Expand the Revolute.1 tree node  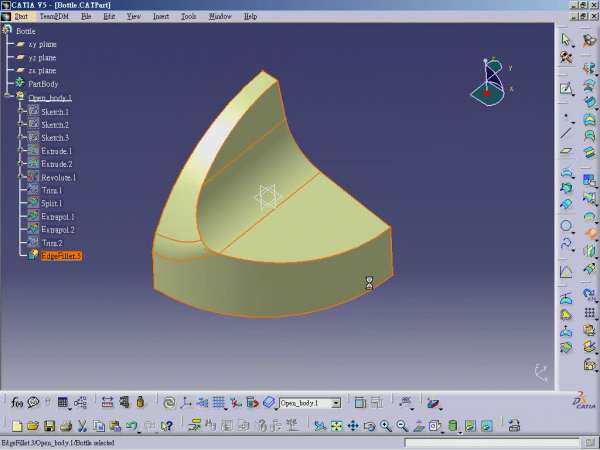(x=21, y=177)
